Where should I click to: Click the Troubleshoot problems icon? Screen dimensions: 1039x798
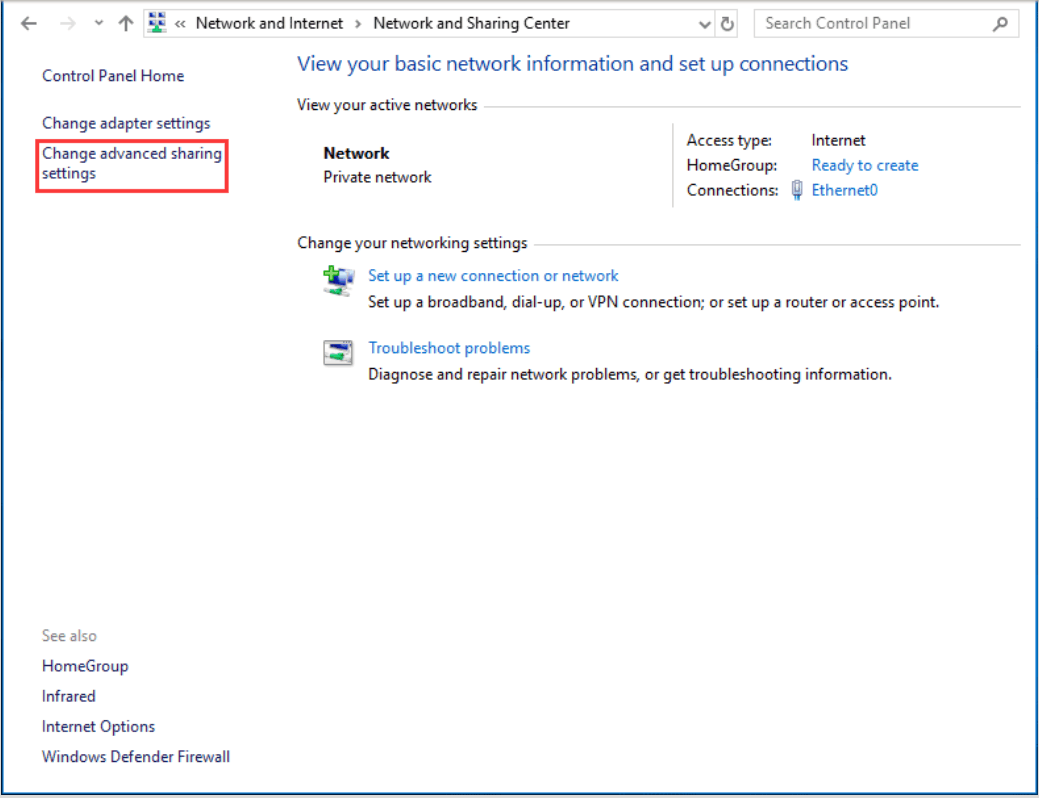pos(338,353)
